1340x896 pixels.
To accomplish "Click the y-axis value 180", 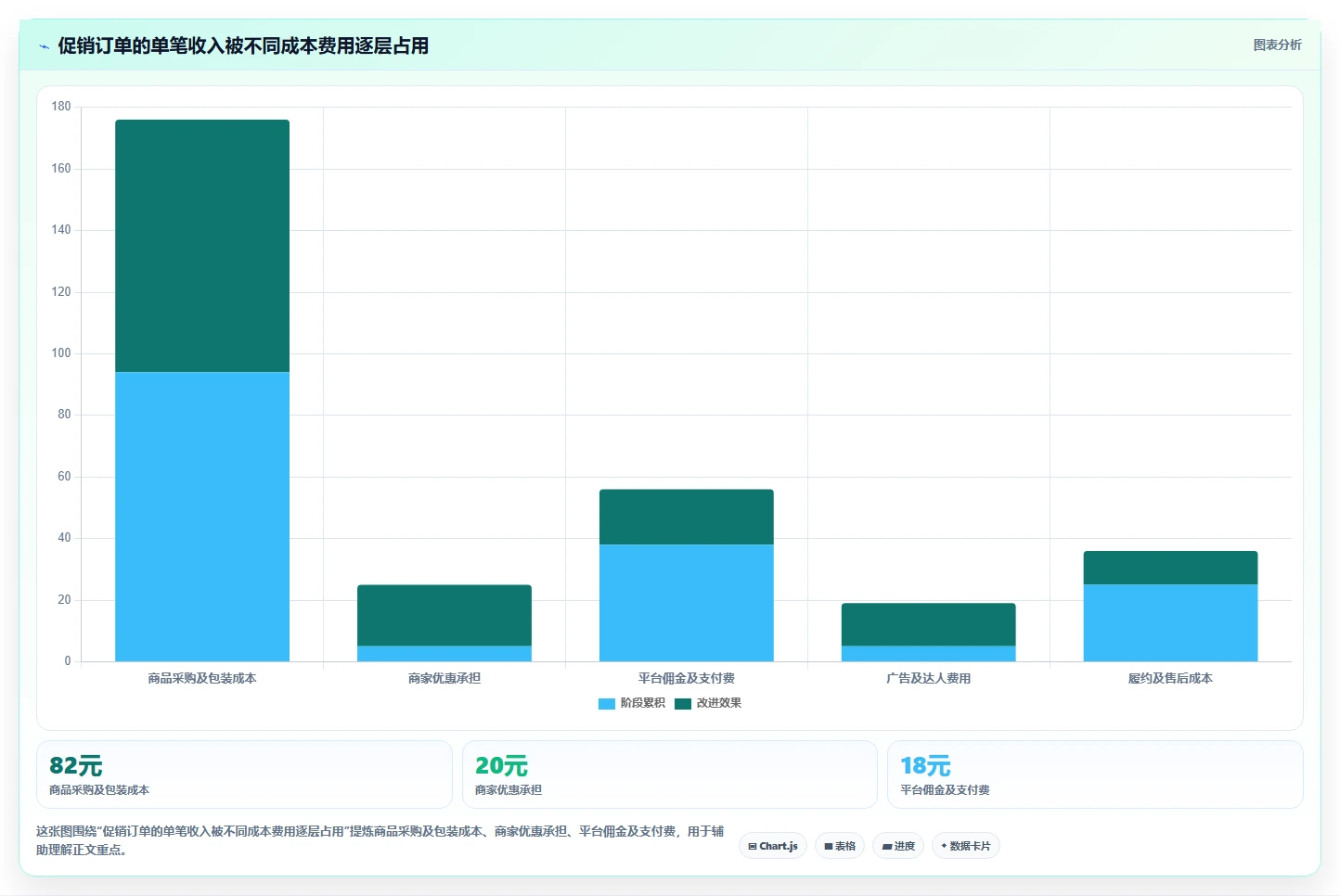I will pyautogui.click(x=61, y=107).
